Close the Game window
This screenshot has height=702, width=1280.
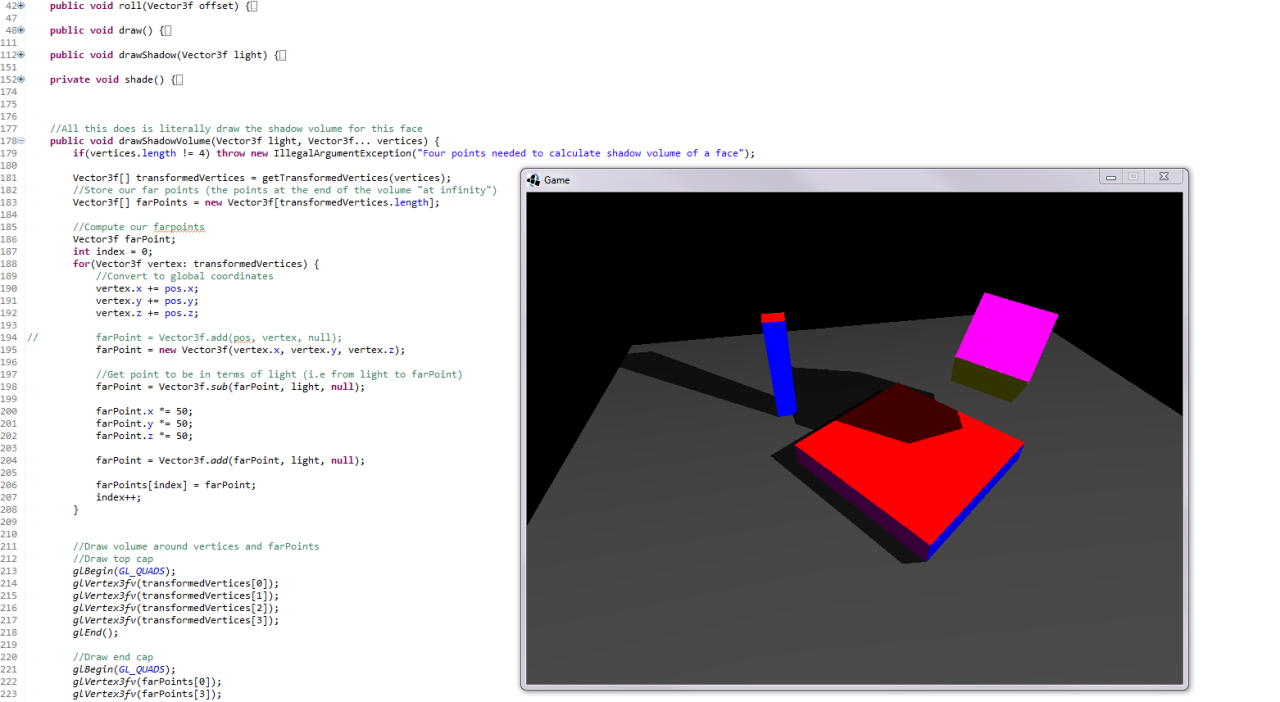click(1164, 177)
